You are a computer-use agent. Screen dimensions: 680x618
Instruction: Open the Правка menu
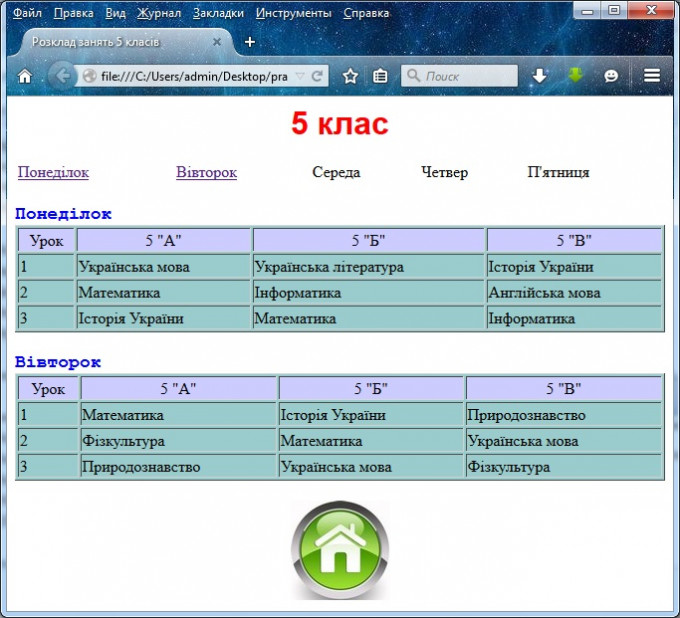click(74, 13)
